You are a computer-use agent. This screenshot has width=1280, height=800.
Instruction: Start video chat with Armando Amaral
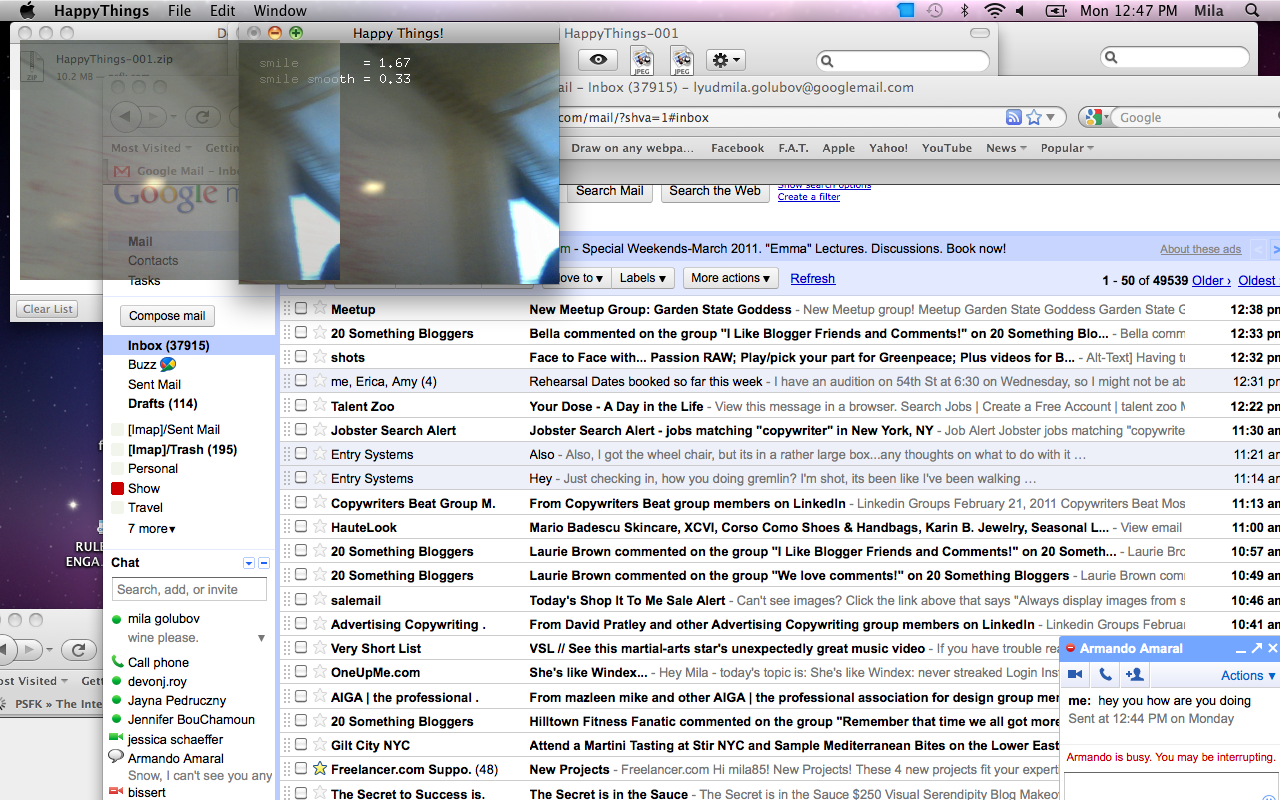(x=1076, y=675)
